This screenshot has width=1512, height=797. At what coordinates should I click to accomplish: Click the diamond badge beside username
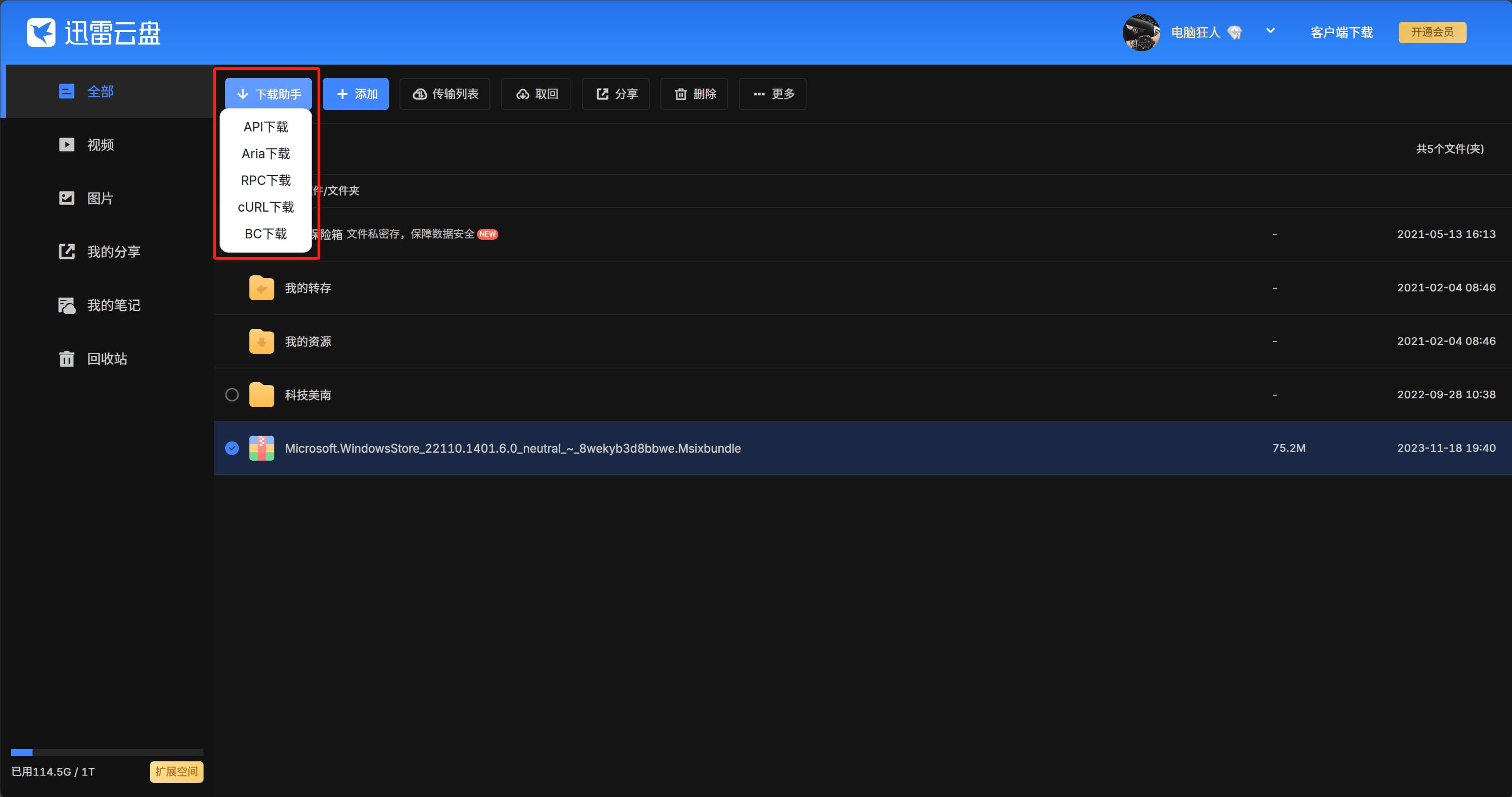click(1235, 33)
